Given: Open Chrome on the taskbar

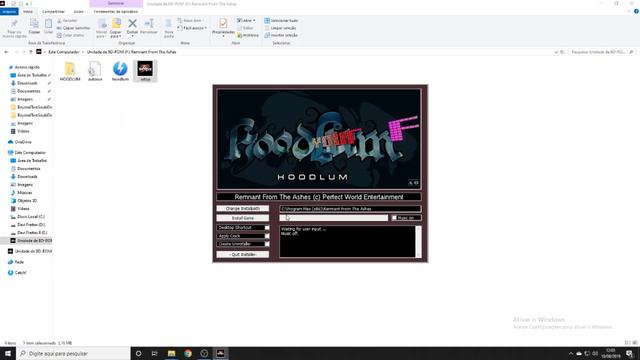Looking at the screenshot, I should pos(188,353).
